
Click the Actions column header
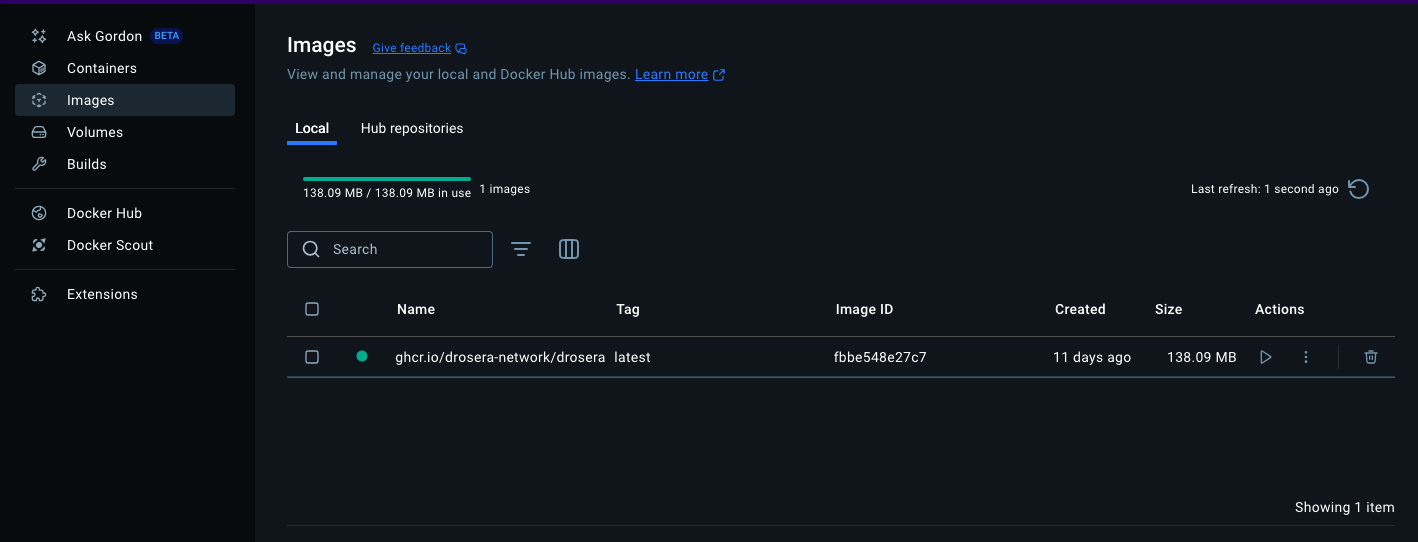pos(1280,309)
